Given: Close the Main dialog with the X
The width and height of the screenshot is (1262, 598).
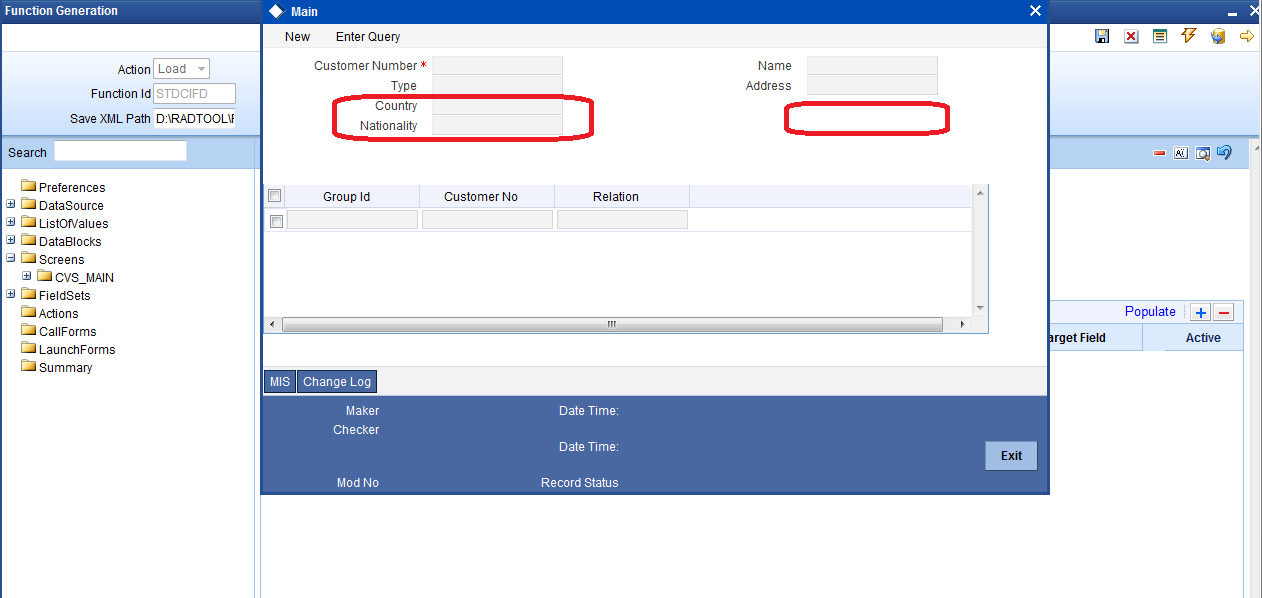Looking at the screenshot, I should 1035,11.
